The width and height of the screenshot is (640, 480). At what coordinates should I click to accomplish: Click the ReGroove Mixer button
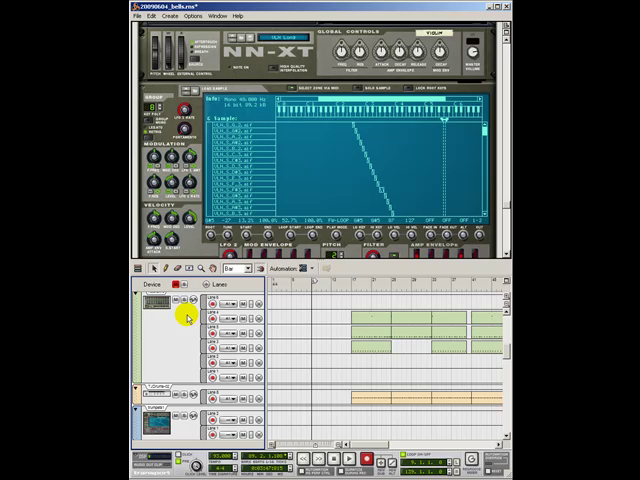click(x=471, y=459)
